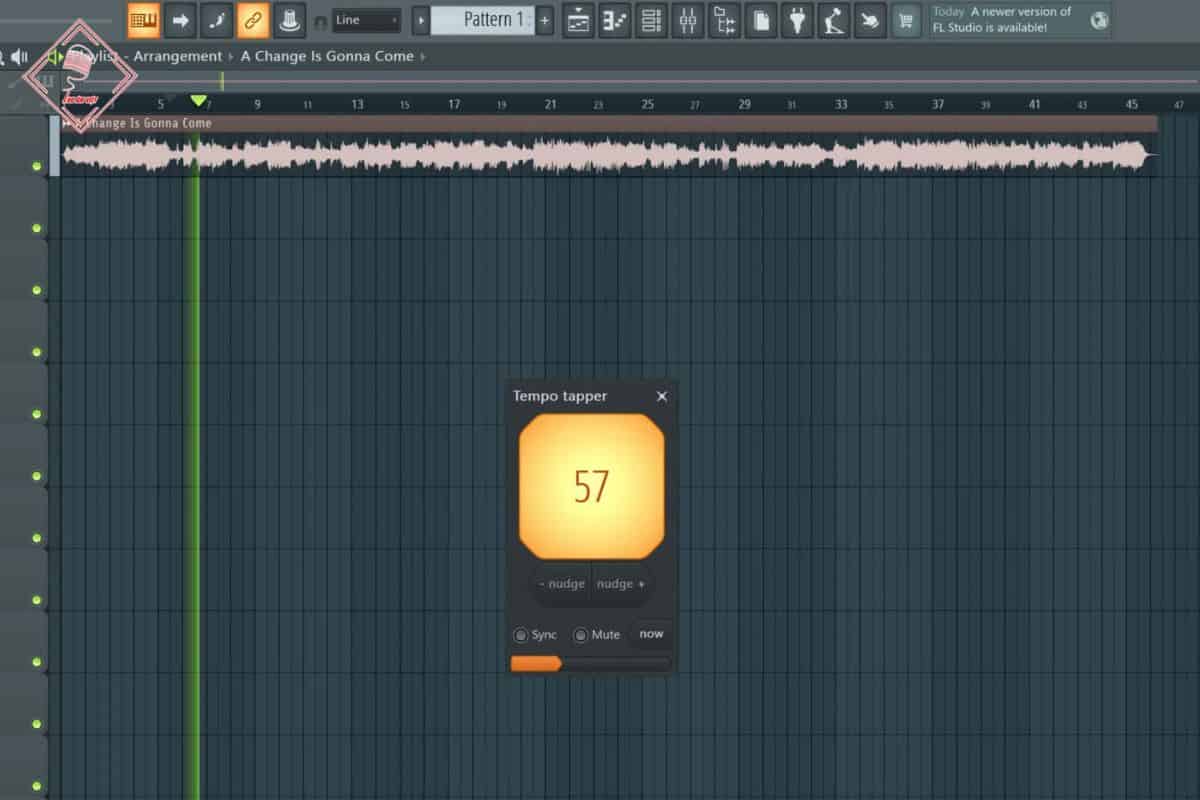Tap the large 57 tempo pad
The width and height of the screenshot is (1200, 800).
click(x=591, y=487)
